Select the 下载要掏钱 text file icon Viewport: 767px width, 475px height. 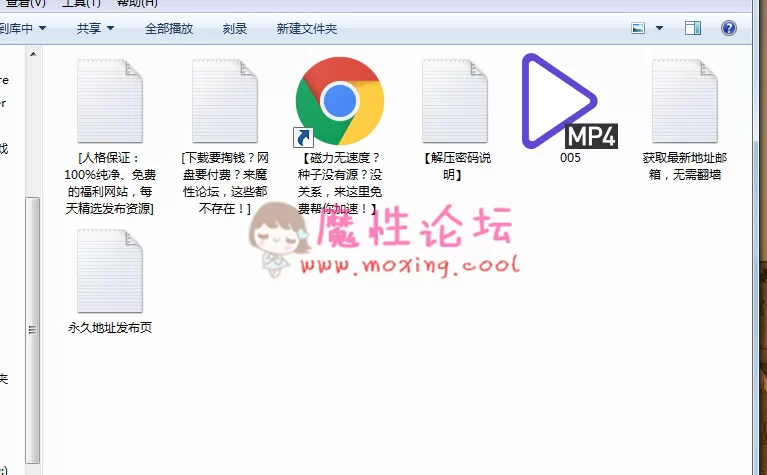coord(225,101)
